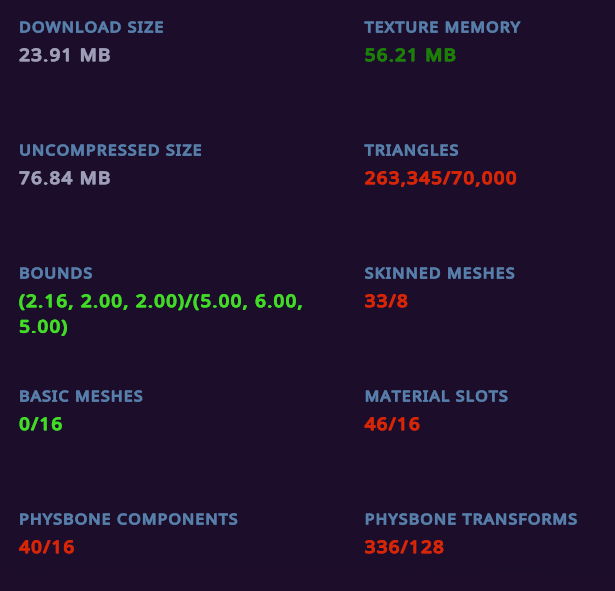The width and height of the screenshot is (615, 591).
Task: Select the 0/16 basic meshes value
Action: click(41, 424)
